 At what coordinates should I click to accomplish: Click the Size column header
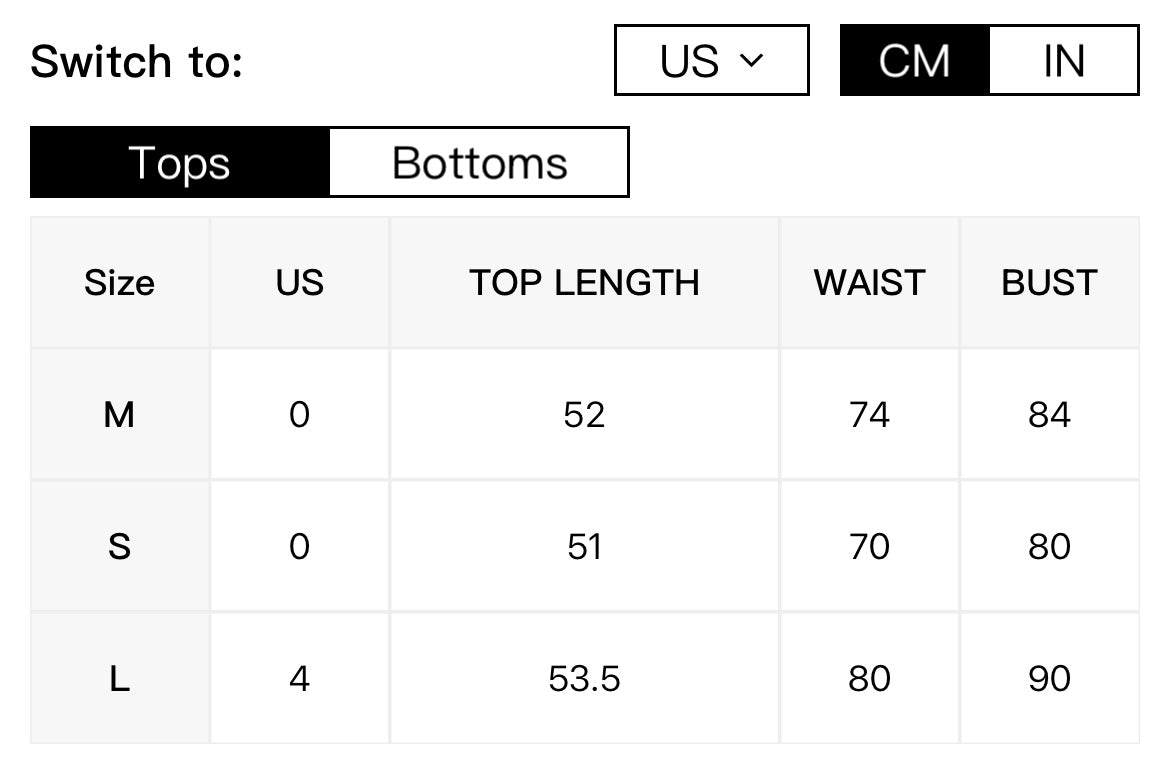(x=119, y=283)
